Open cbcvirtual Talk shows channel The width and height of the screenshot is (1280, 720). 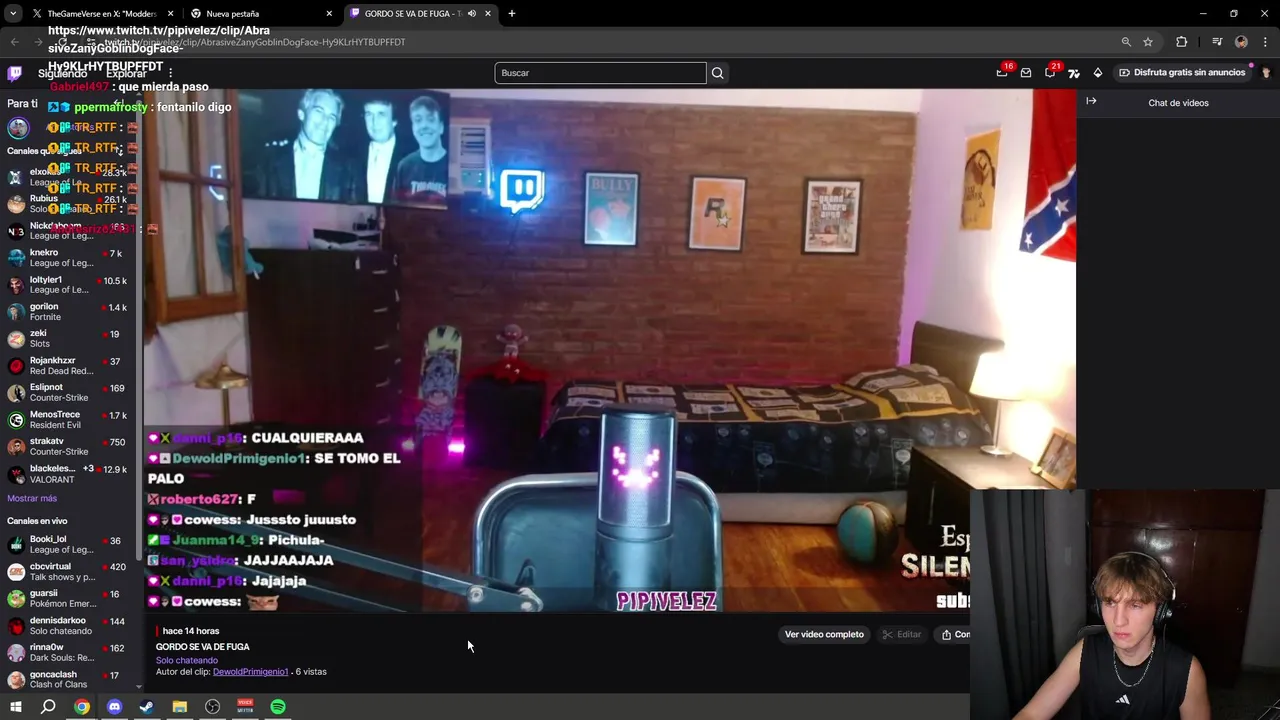point(68,571)
